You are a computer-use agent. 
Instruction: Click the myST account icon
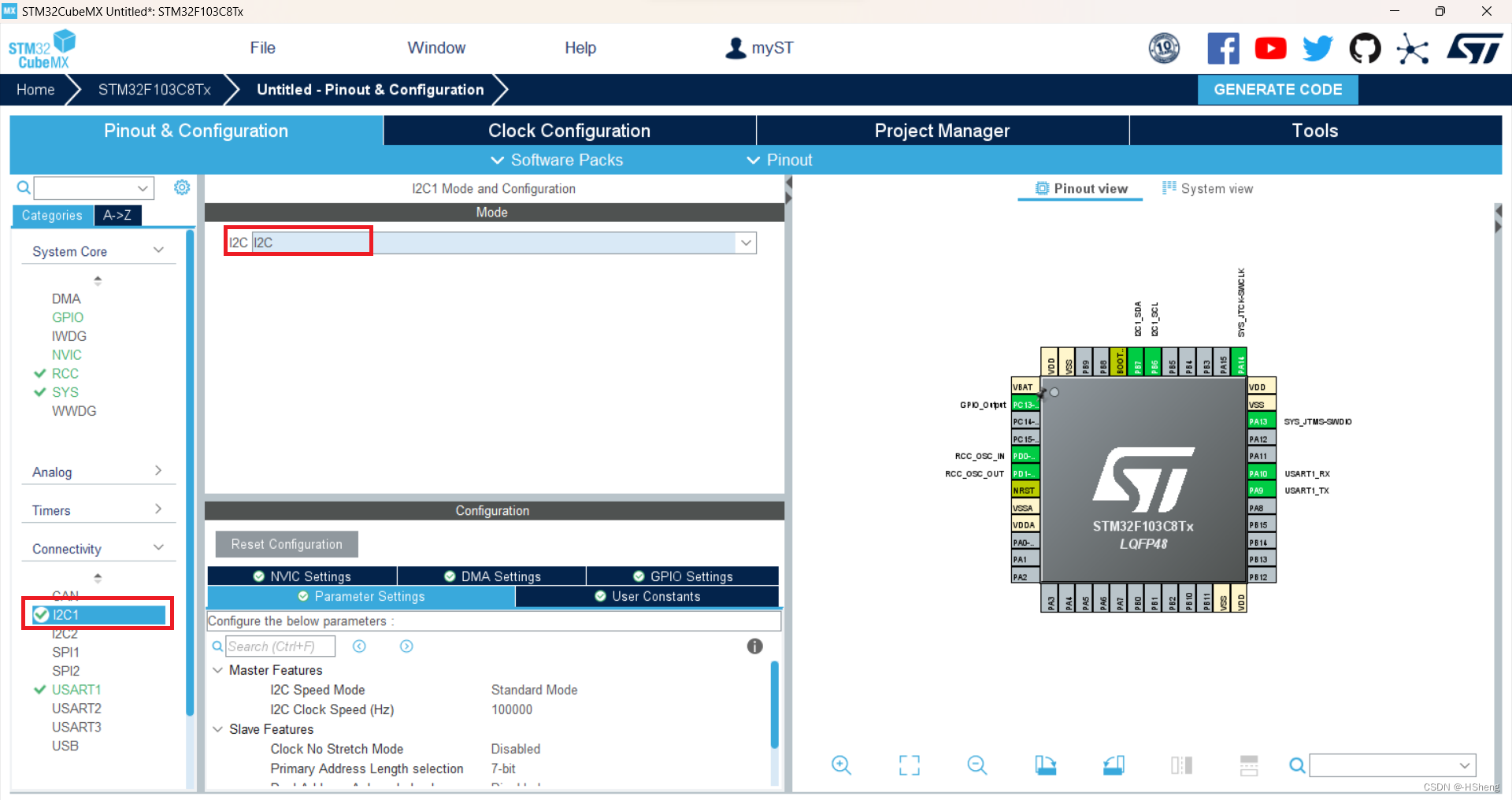[736, 48]
